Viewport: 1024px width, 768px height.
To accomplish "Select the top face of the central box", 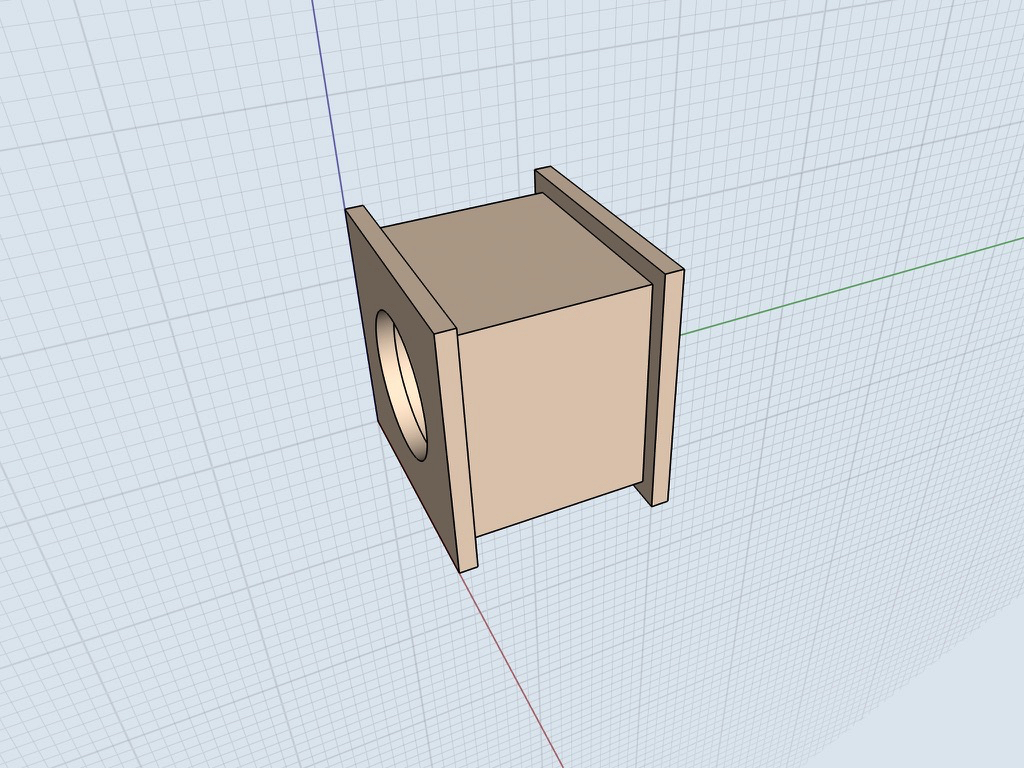I will pyautogui.click(x=516, y=263).
